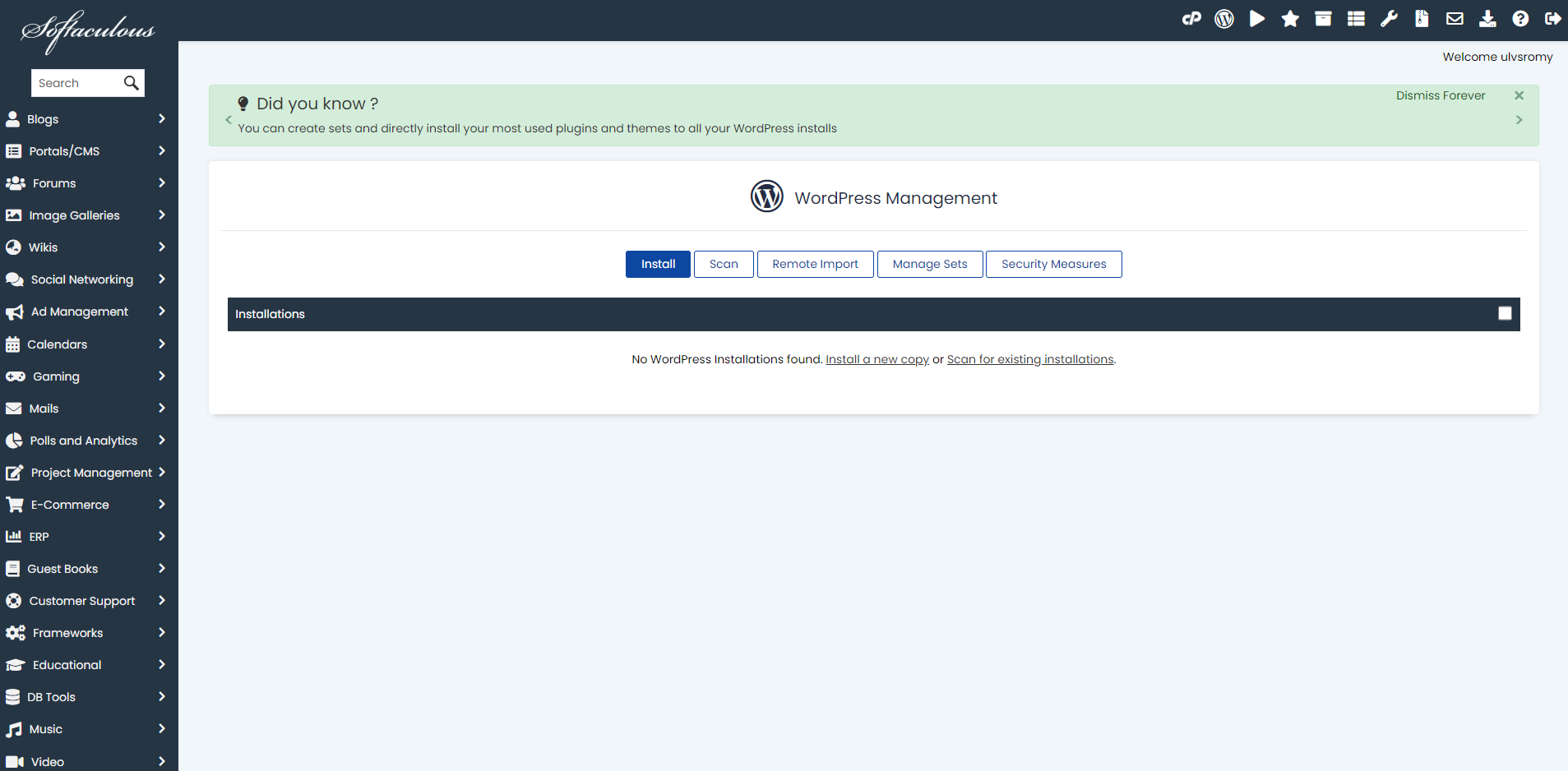
Task: Advance tips with the right chevron arrow
Action: coord(1519,119)
